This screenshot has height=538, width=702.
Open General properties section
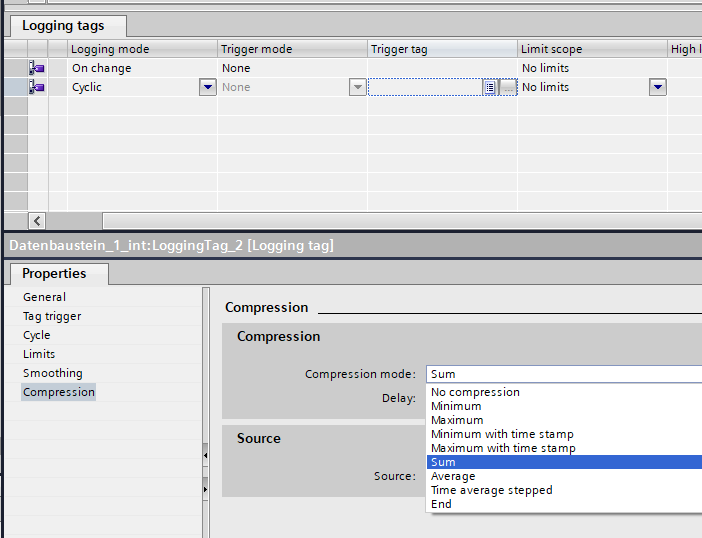[44, 297]
